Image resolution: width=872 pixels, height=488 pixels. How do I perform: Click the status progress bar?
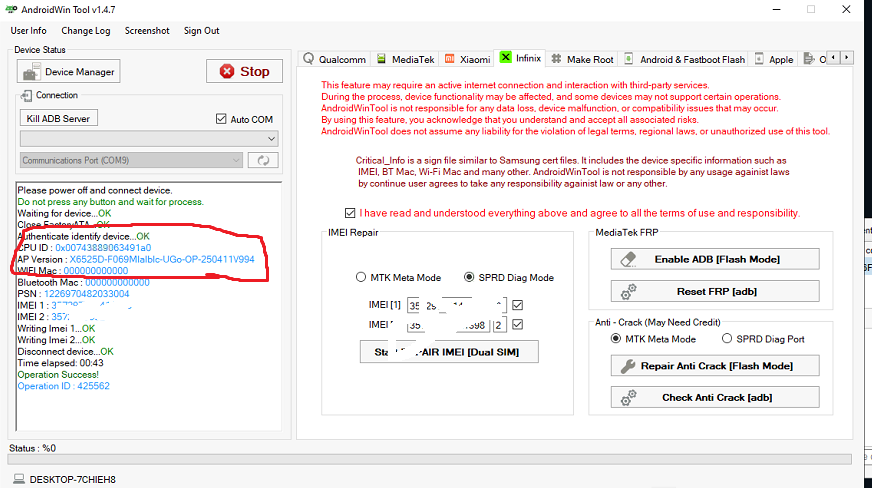(429, 459)
